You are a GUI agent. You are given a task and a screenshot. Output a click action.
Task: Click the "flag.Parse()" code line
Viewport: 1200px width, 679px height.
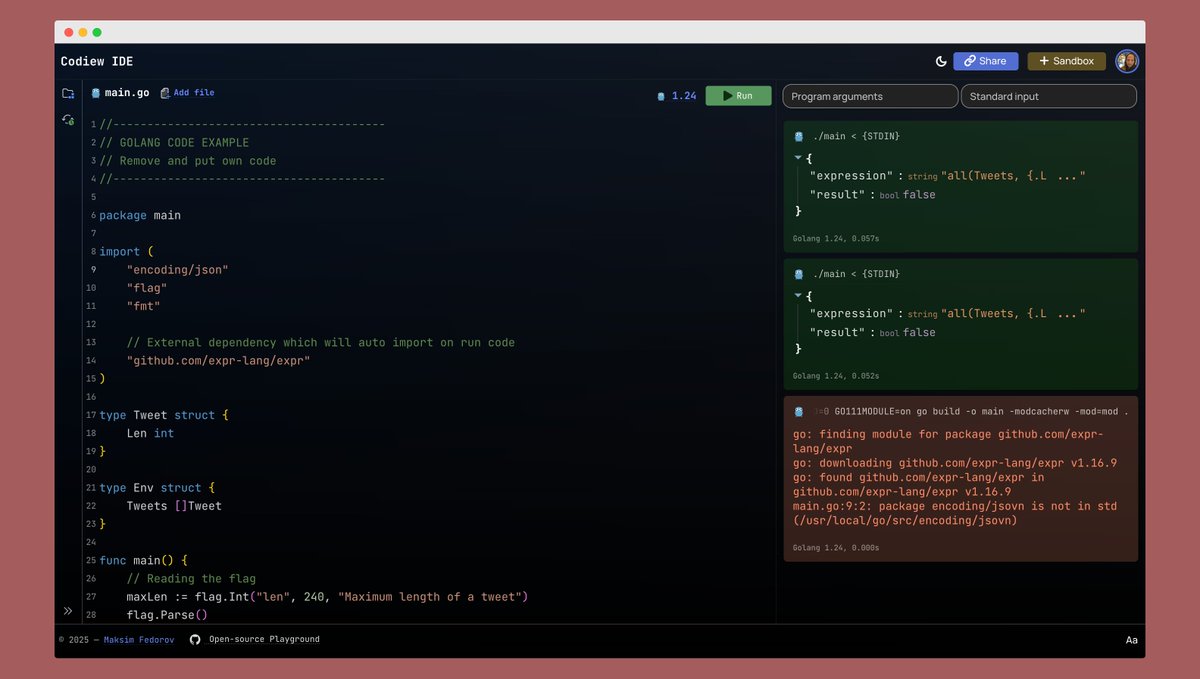click(167, 615)
